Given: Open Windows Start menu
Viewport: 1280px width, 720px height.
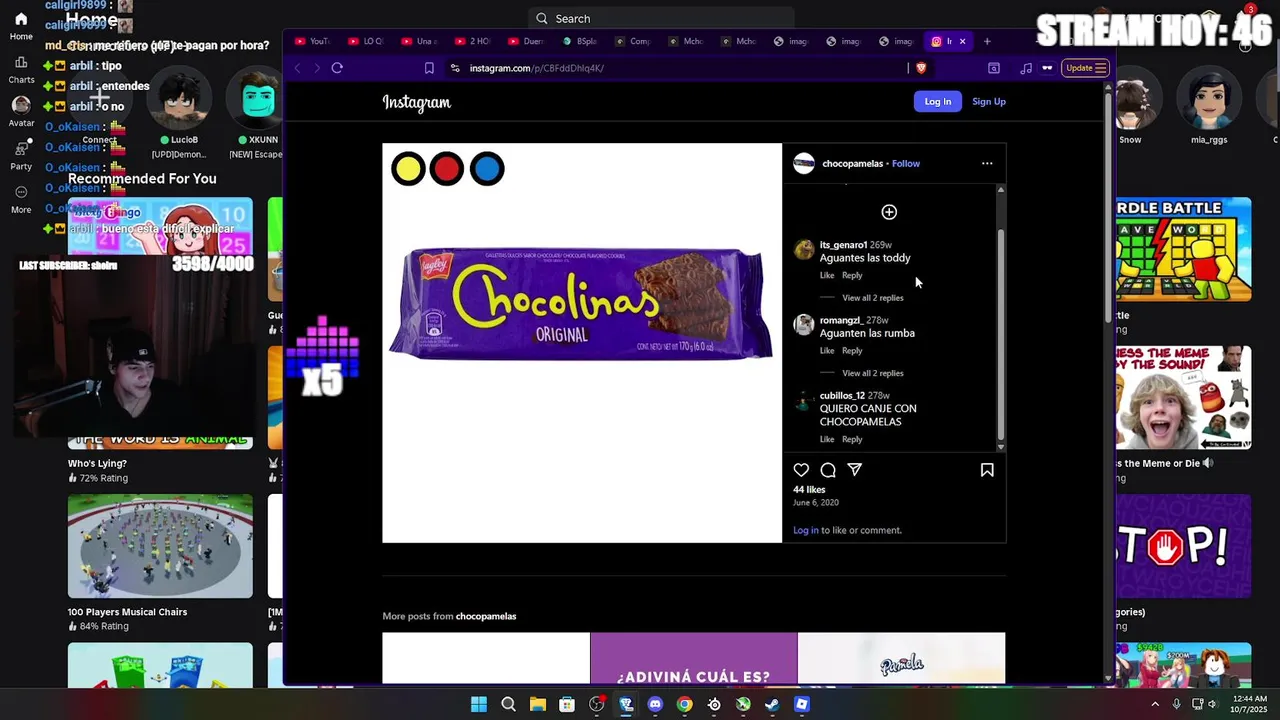Looking at the screenshot, I should [479, 704].
